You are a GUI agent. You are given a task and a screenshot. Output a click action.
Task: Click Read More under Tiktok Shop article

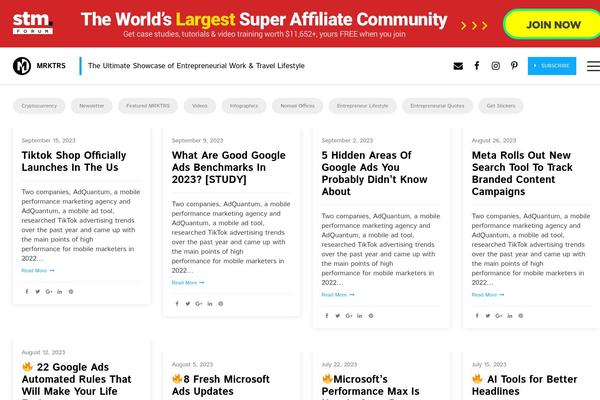click(x=38, y=270)
